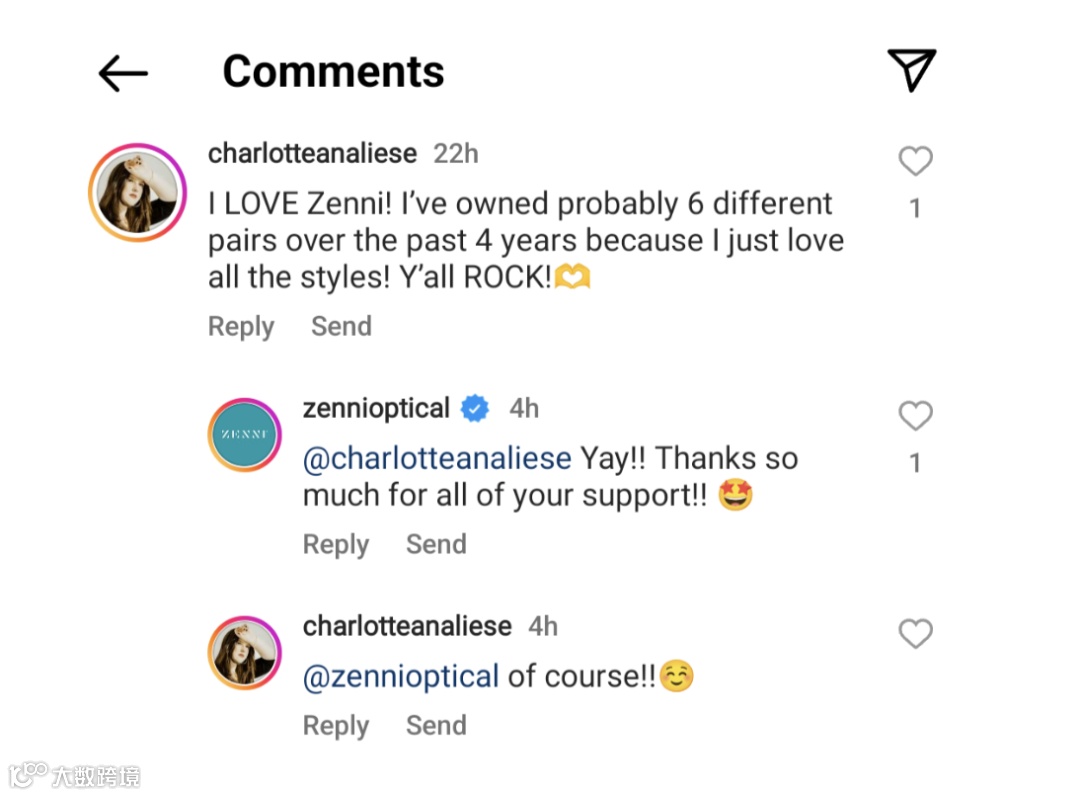1080x796 pixels.
Task: Open charlotteanaliese username on top comment
Action: coord(312,154)
